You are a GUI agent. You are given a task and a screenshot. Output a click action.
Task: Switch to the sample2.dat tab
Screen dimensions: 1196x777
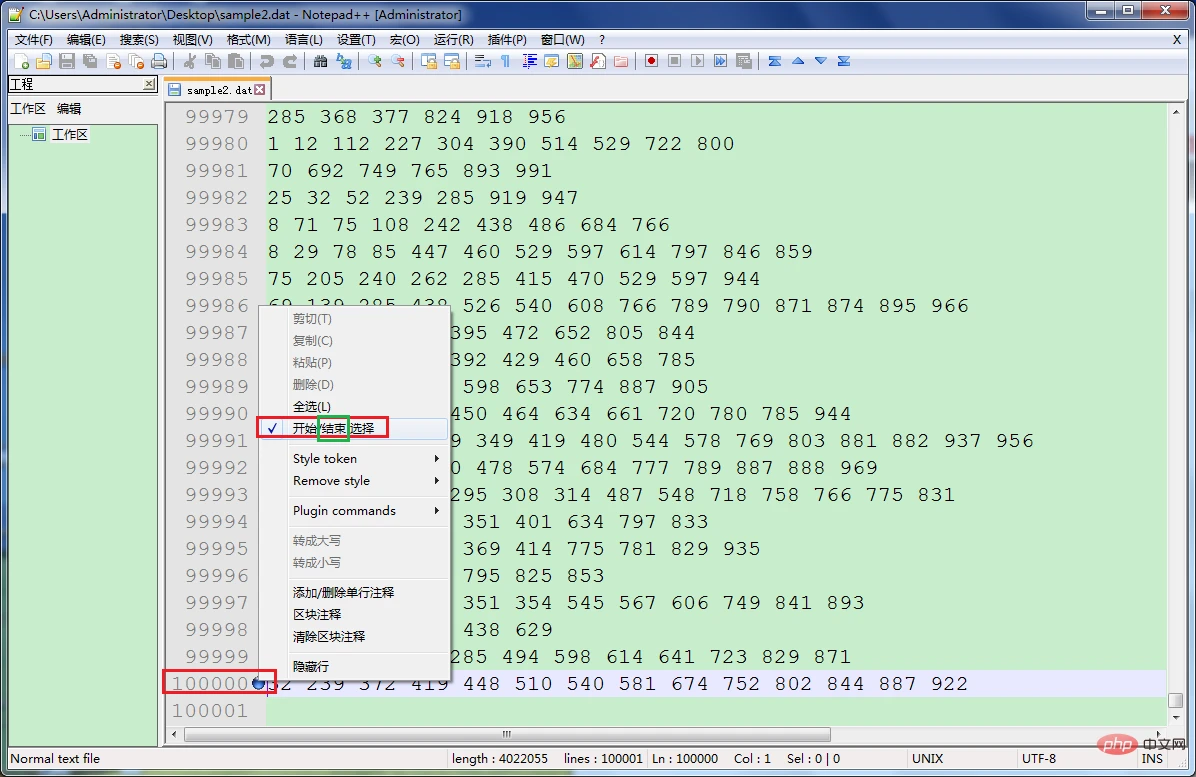pyautogui.click(x=217, y=90)
